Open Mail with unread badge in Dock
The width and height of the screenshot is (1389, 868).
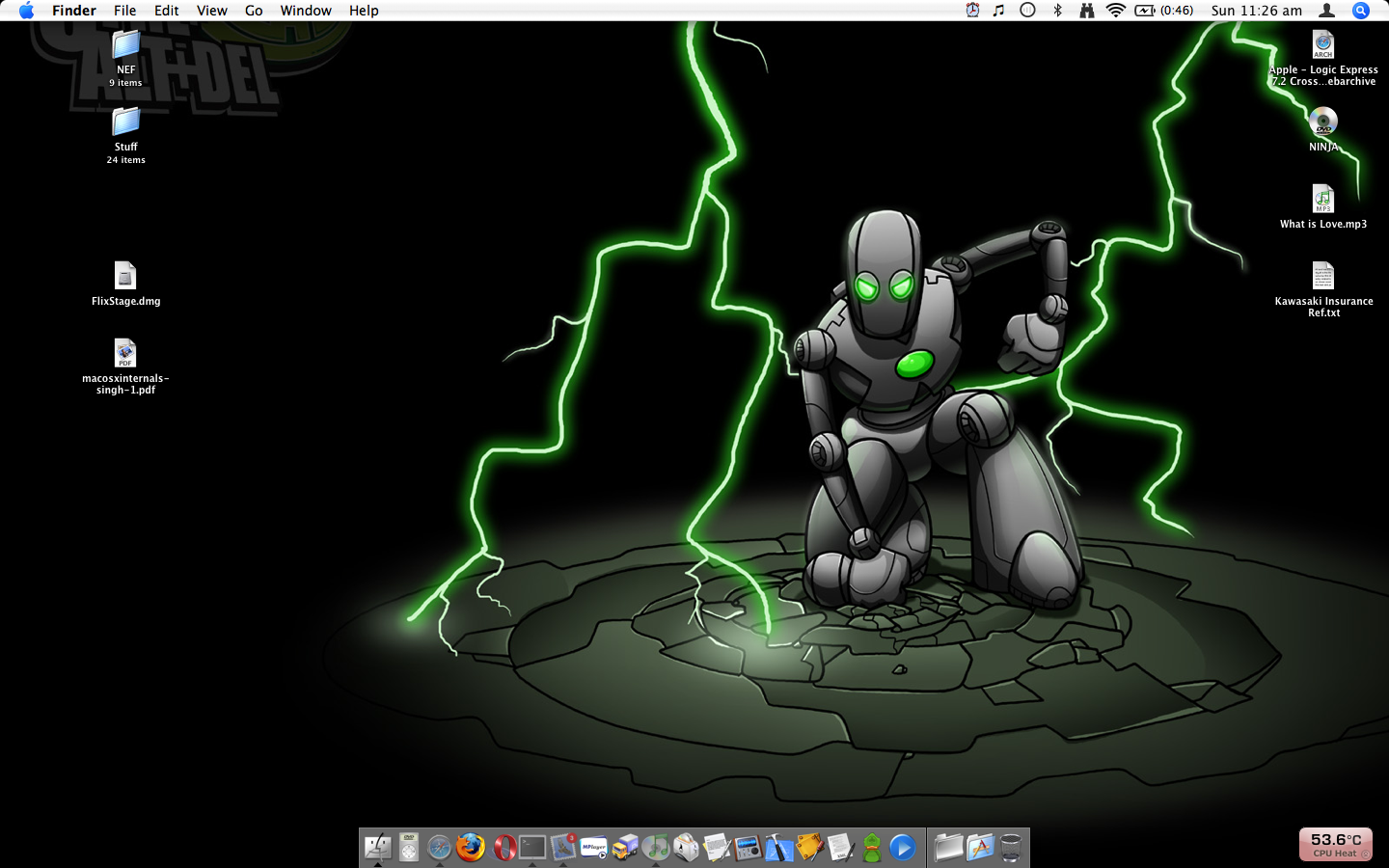tap(563, 848)
